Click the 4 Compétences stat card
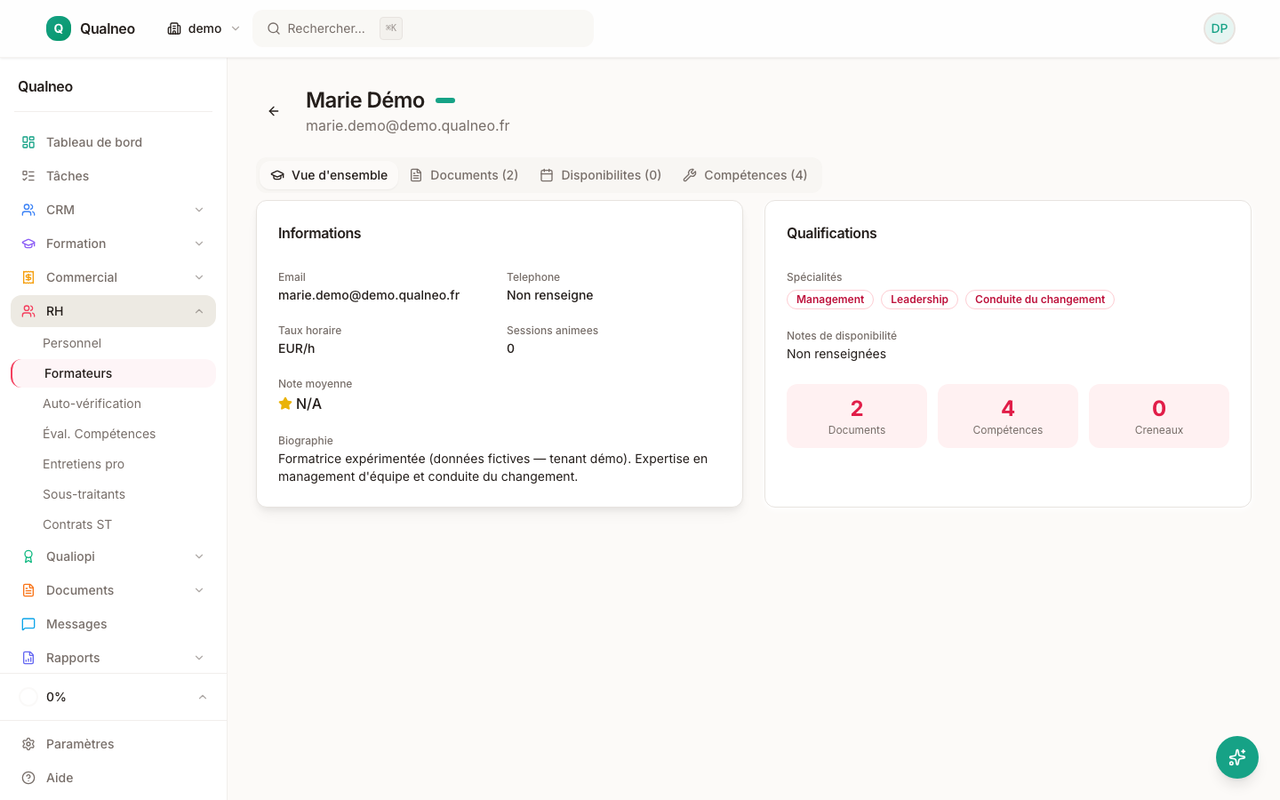The image size is (1280, 800). tap(1008, 416)
